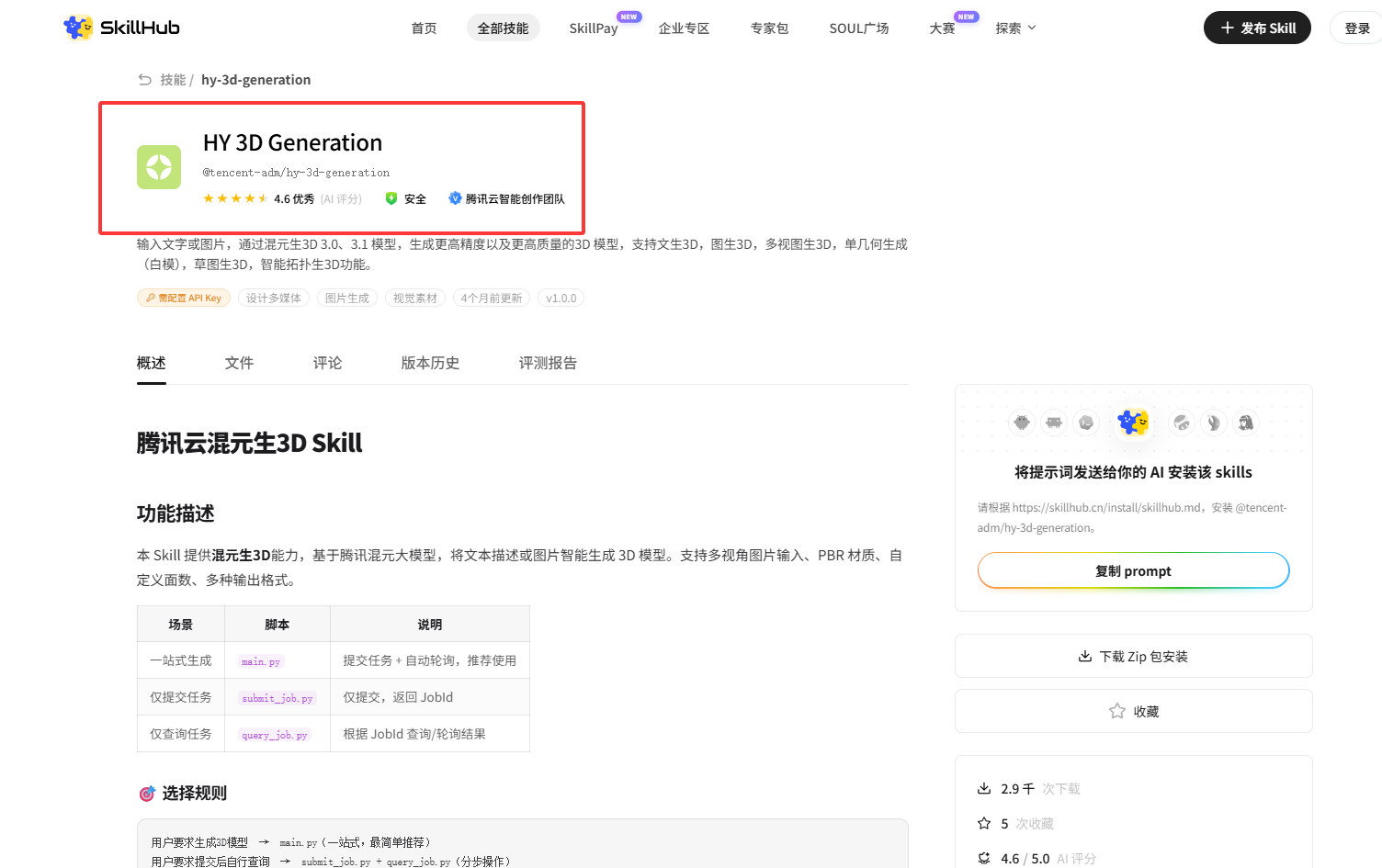Click the 技能 breadcrumb link
The image size is (1382, 868).
click(x=173, y=80)
